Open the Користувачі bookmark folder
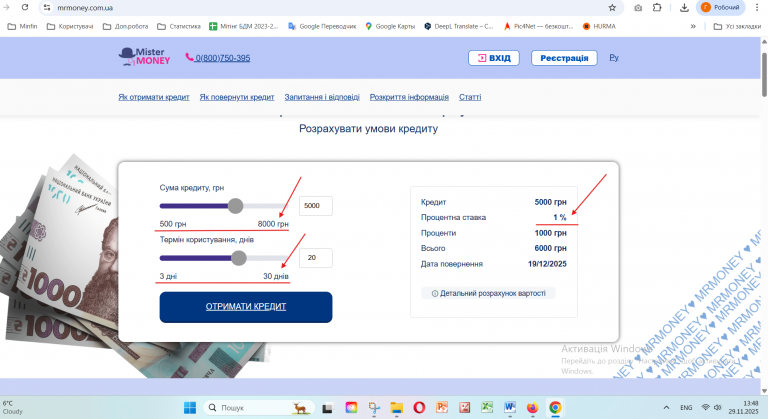This screenshot has width=768, height=419. click(70, 26)
